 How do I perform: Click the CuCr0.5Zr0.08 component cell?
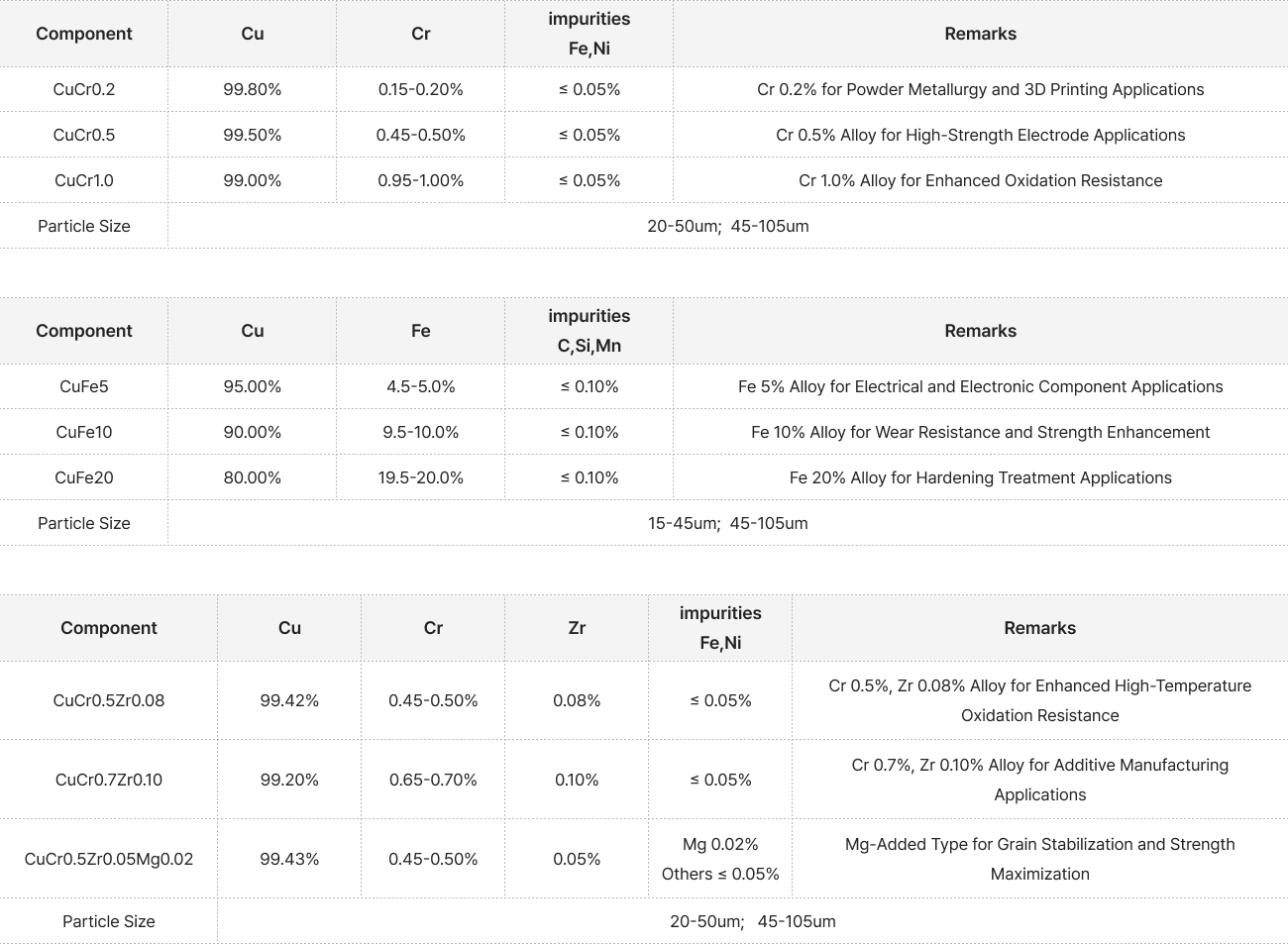109,700
